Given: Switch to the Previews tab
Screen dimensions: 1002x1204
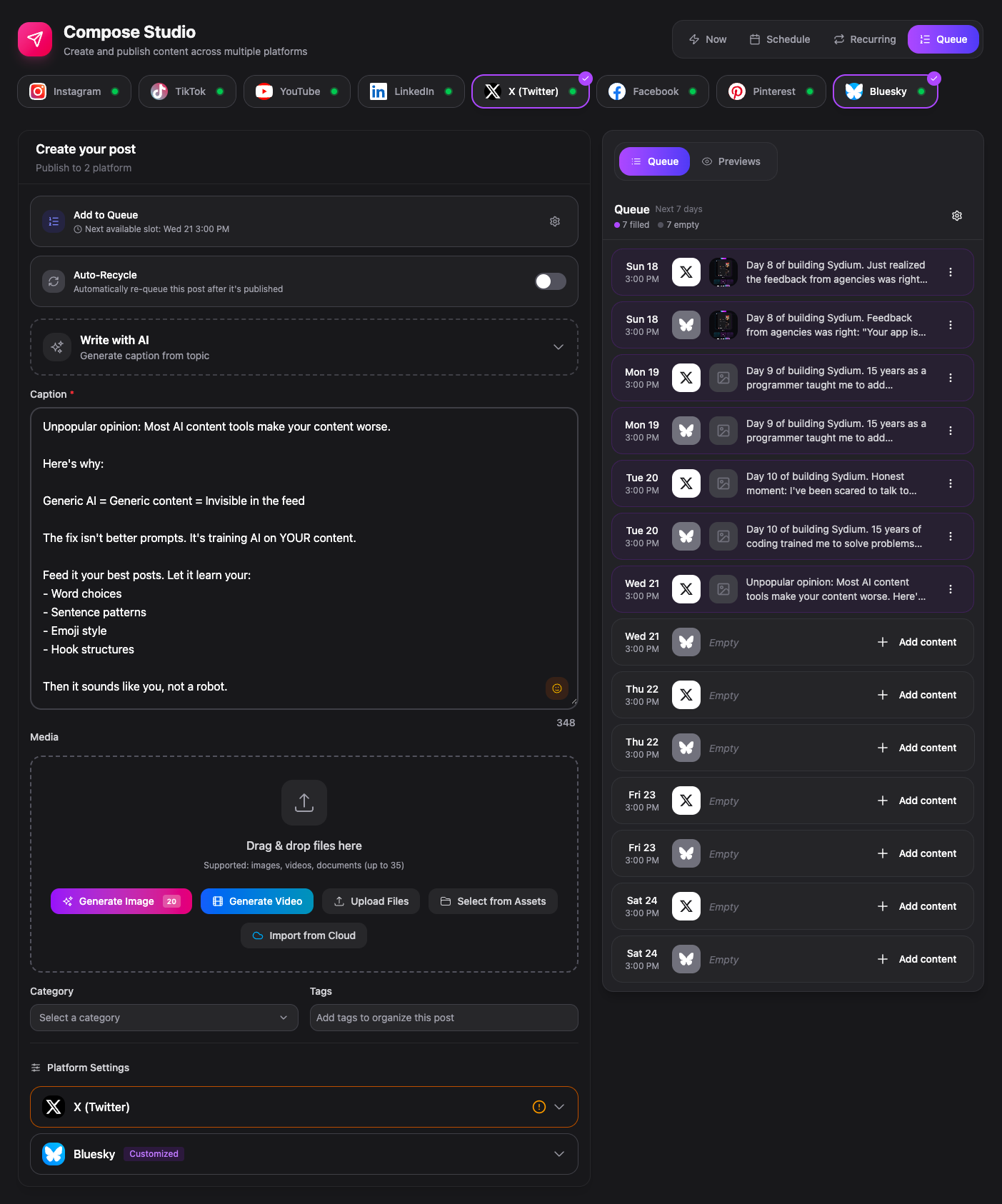Looking at the screenshot, I should click(x=731, y=161).
